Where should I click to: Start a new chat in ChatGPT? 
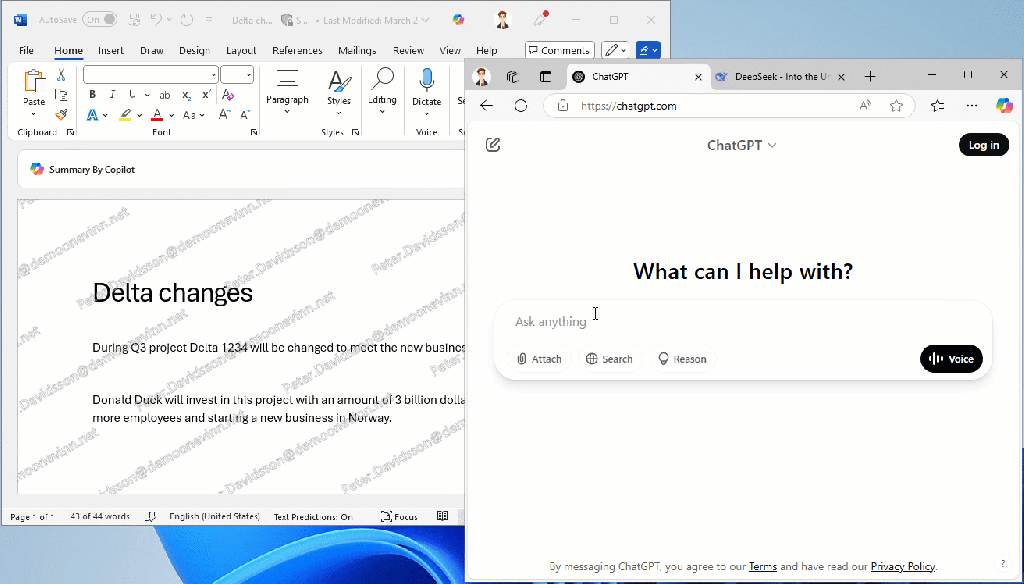[492, 145]
